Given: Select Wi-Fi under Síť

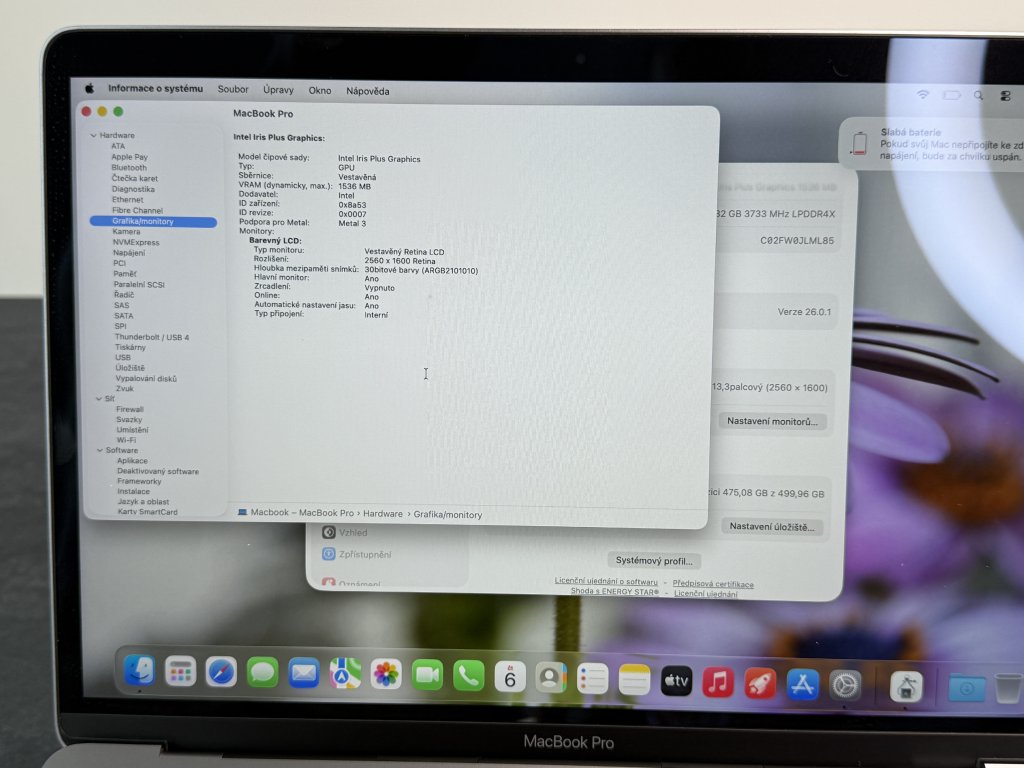Looking at the screenshot, I should (126, 440).
